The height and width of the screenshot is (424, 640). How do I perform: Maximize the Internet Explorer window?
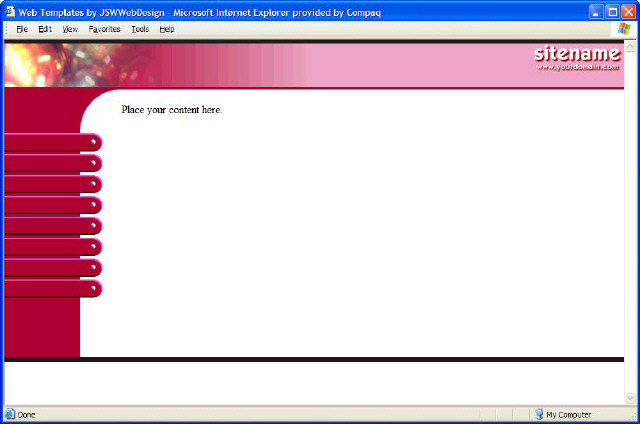coord(612,10)
